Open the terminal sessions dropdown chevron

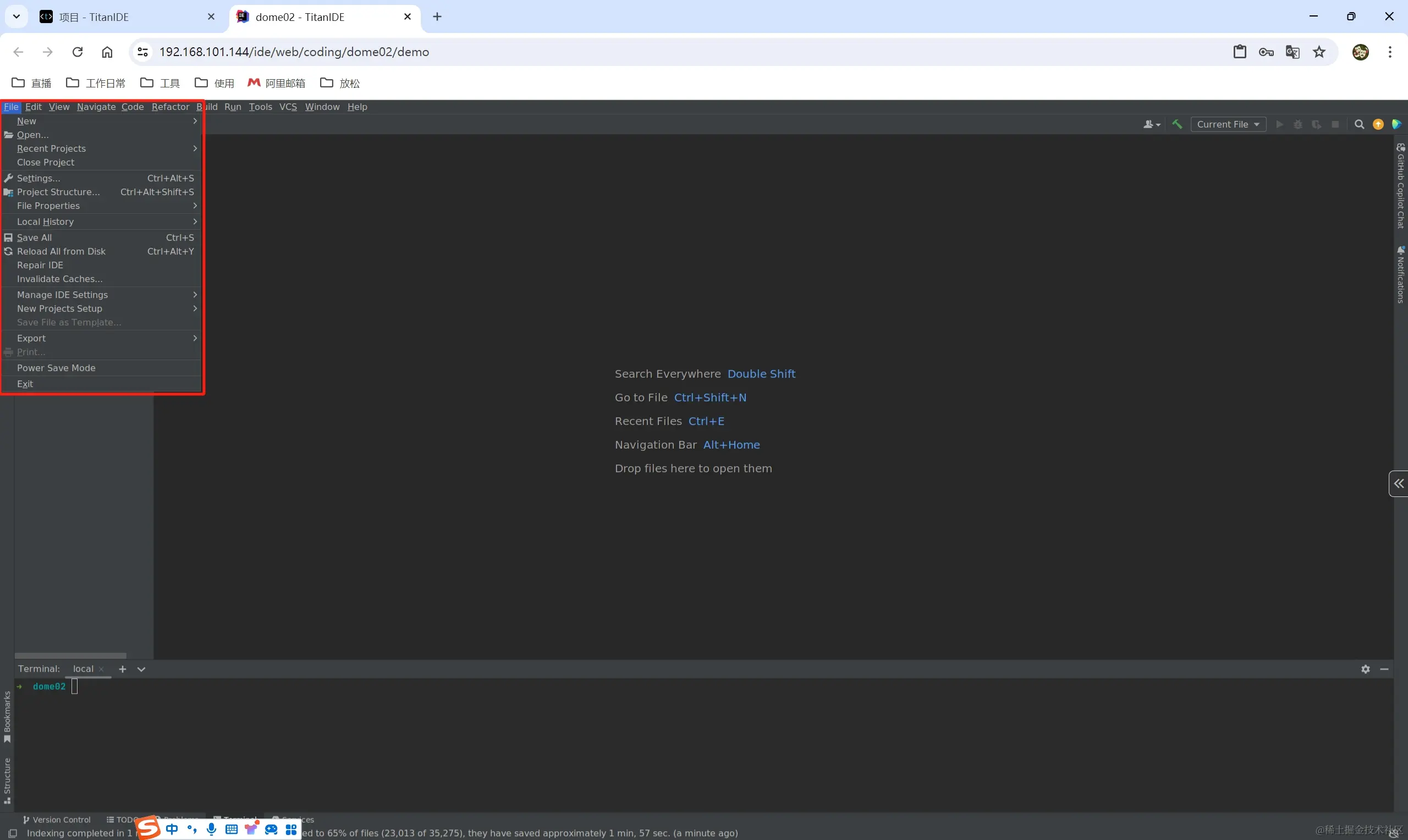click(141, 668)
